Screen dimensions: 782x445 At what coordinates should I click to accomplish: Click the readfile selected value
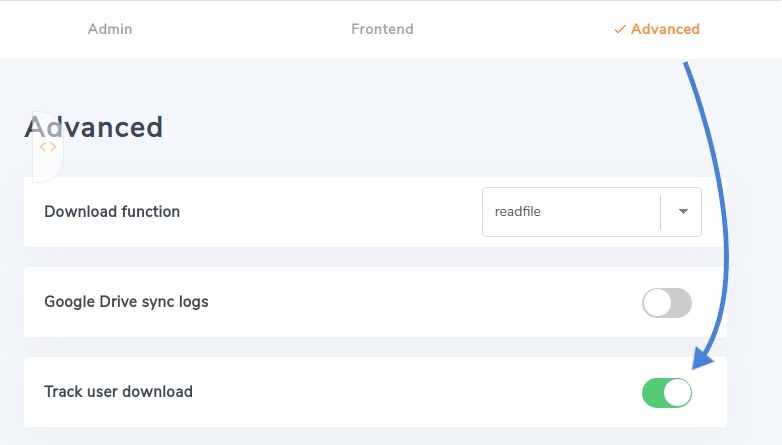coord(518,212)
